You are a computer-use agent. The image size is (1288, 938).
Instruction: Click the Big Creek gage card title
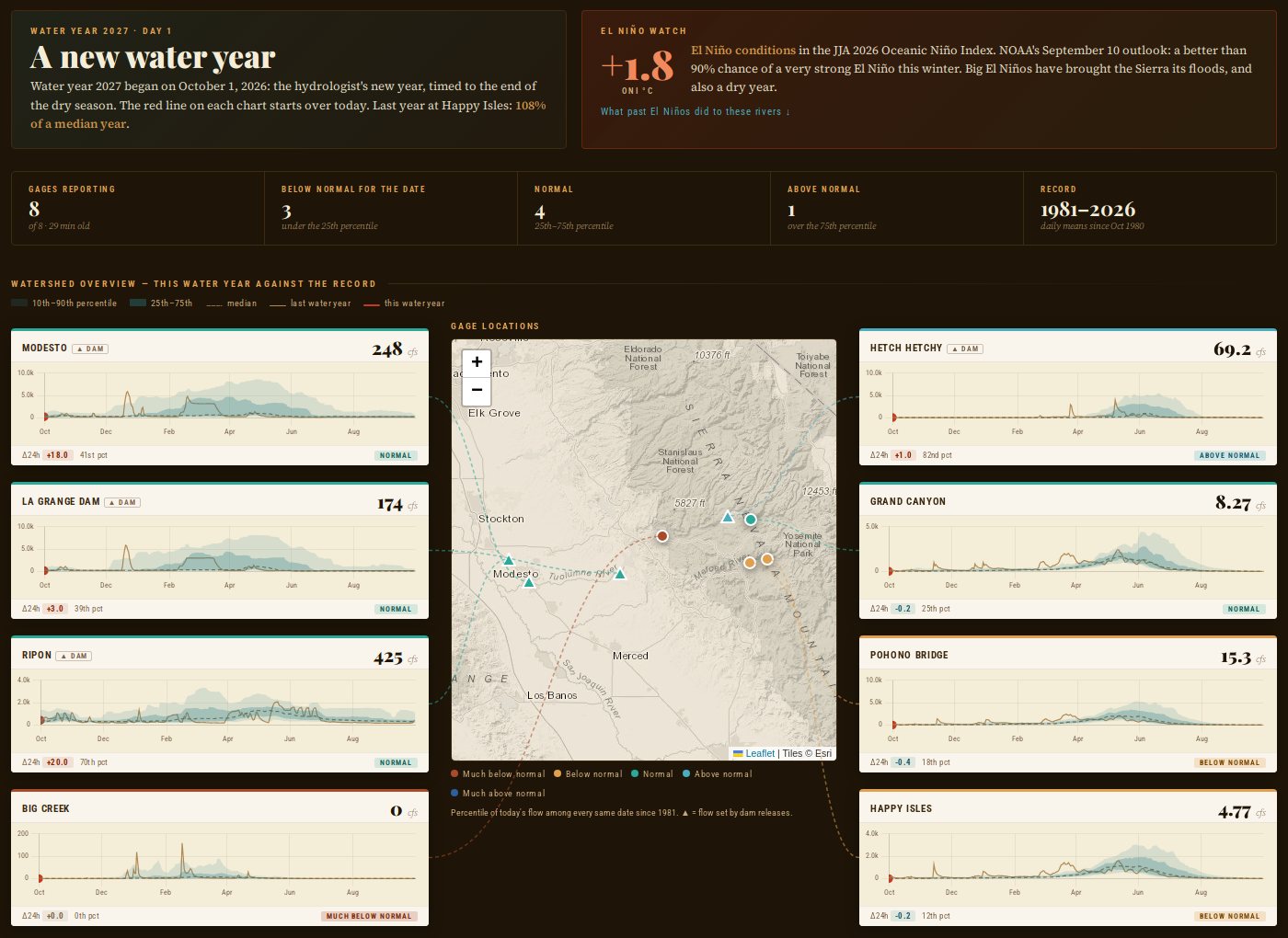pyautogui.click(x=46, y=809)
